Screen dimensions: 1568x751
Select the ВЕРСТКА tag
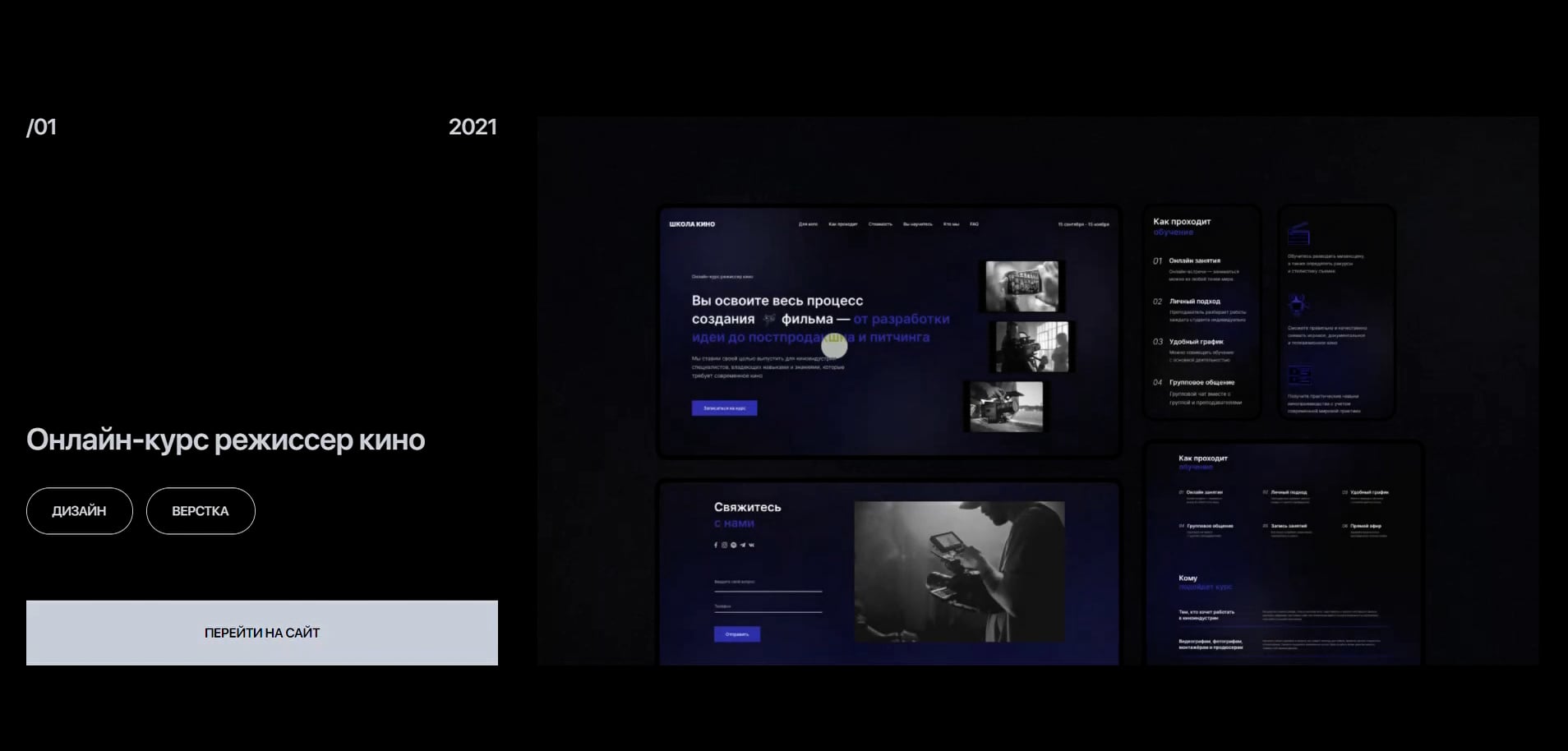201,511
